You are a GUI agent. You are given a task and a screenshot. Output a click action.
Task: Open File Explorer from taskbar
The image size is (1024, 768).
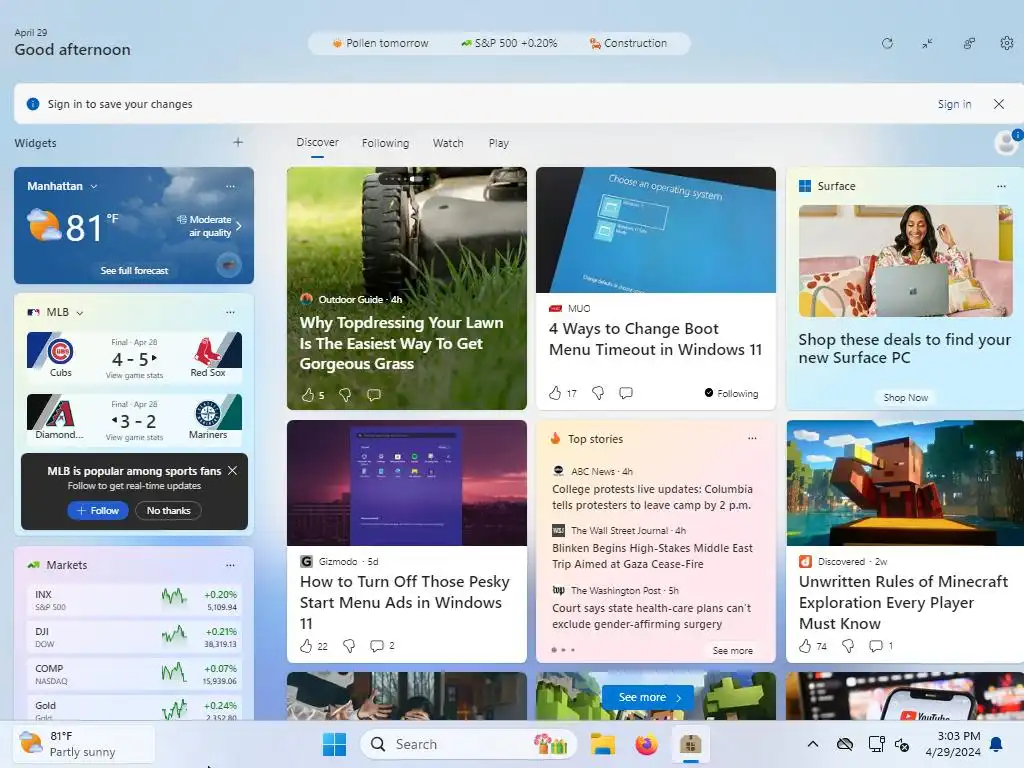602,744
